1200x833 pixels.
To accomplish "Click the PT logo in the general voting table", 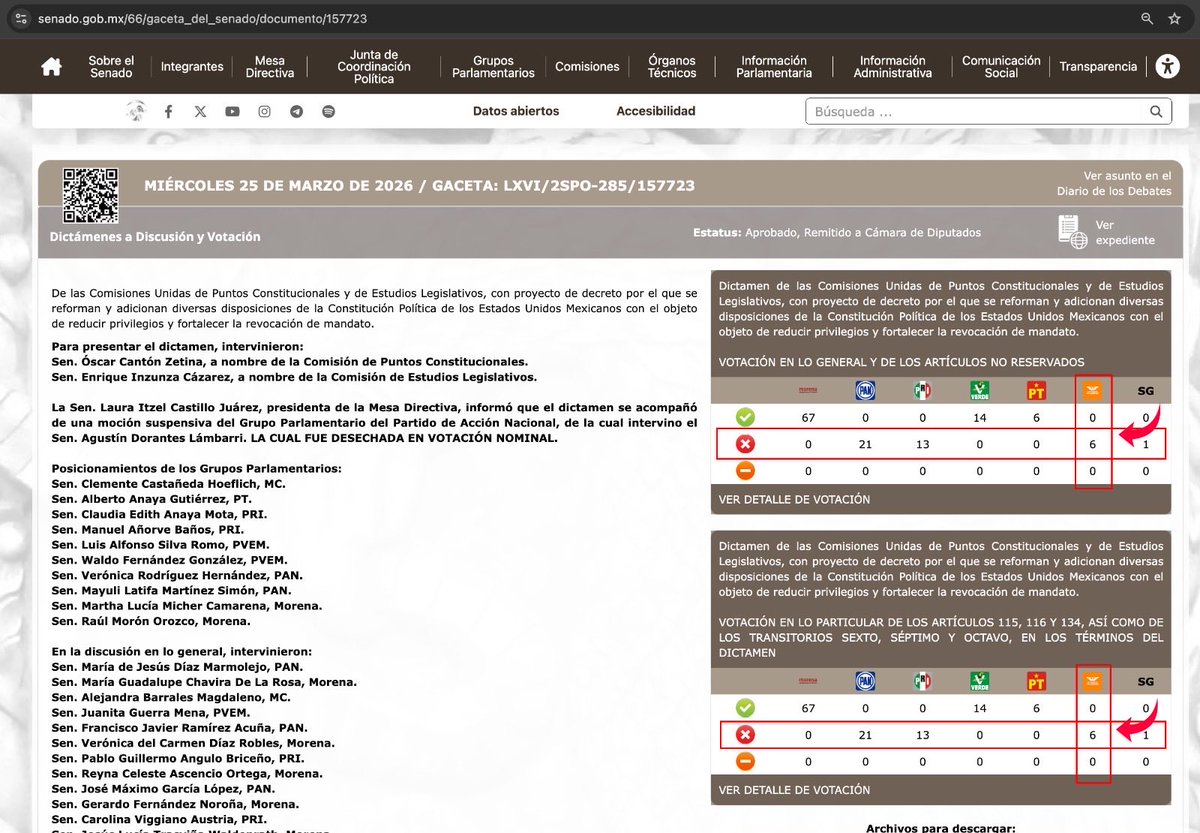I will pos(1036,390).
